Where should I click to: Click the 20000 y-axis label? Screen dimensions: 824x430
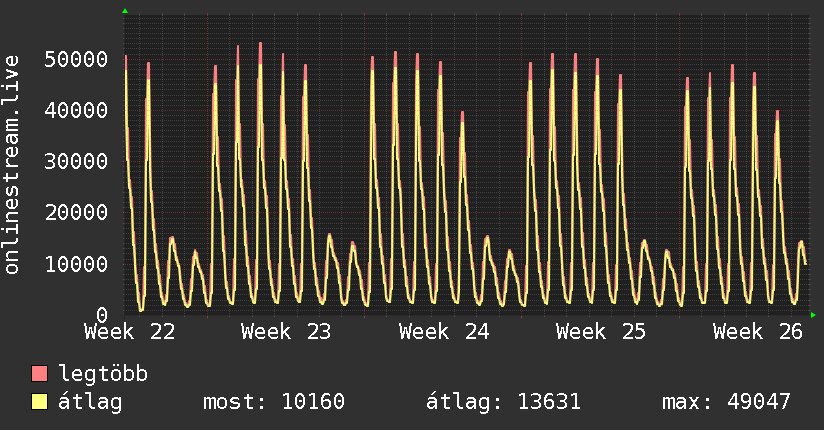click(x=76, y=212)
